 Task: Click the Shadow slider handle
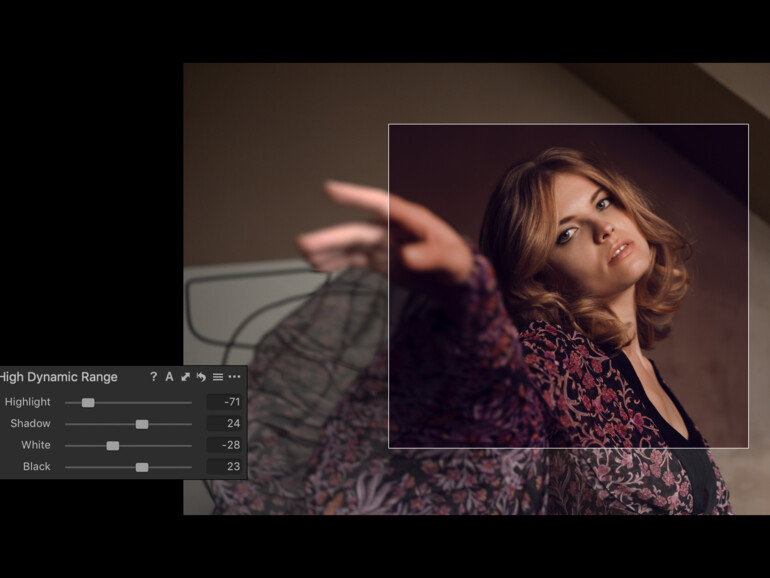[x=142, y=424]
